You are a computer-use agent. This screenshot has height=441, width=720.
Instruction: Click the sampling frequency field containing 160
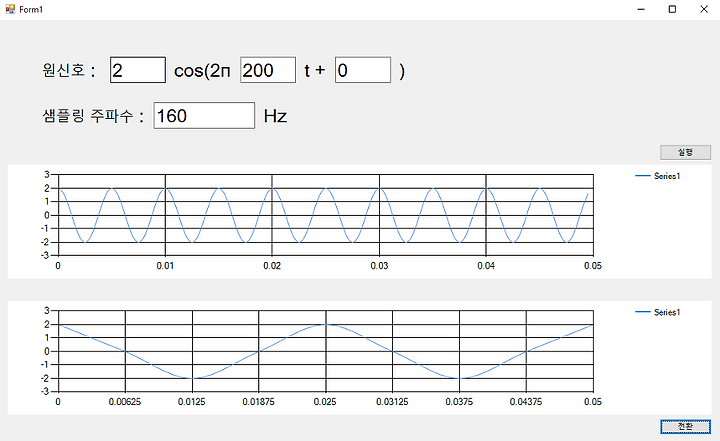coord(204,116)
